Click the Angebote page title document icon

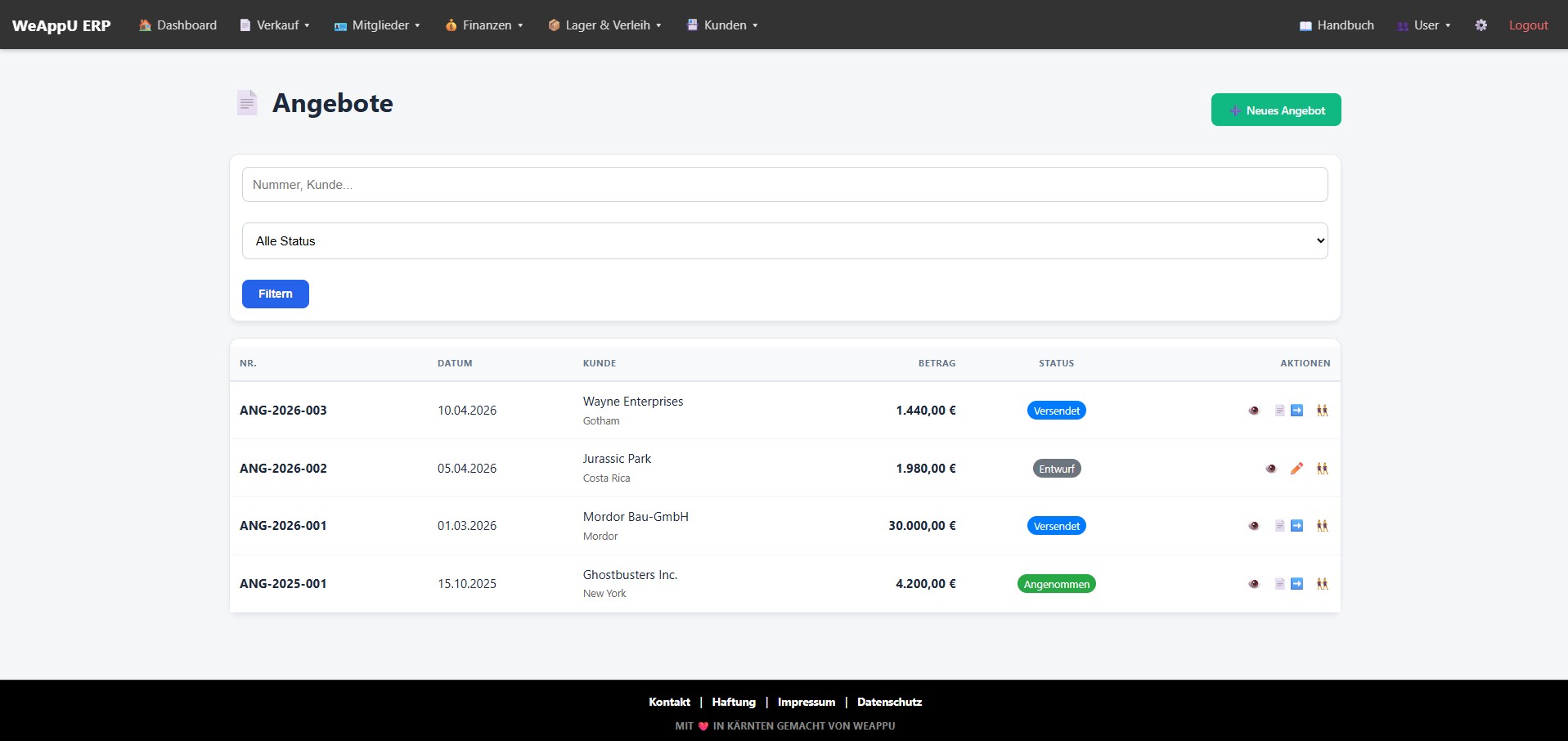click(x=247, y=103)
